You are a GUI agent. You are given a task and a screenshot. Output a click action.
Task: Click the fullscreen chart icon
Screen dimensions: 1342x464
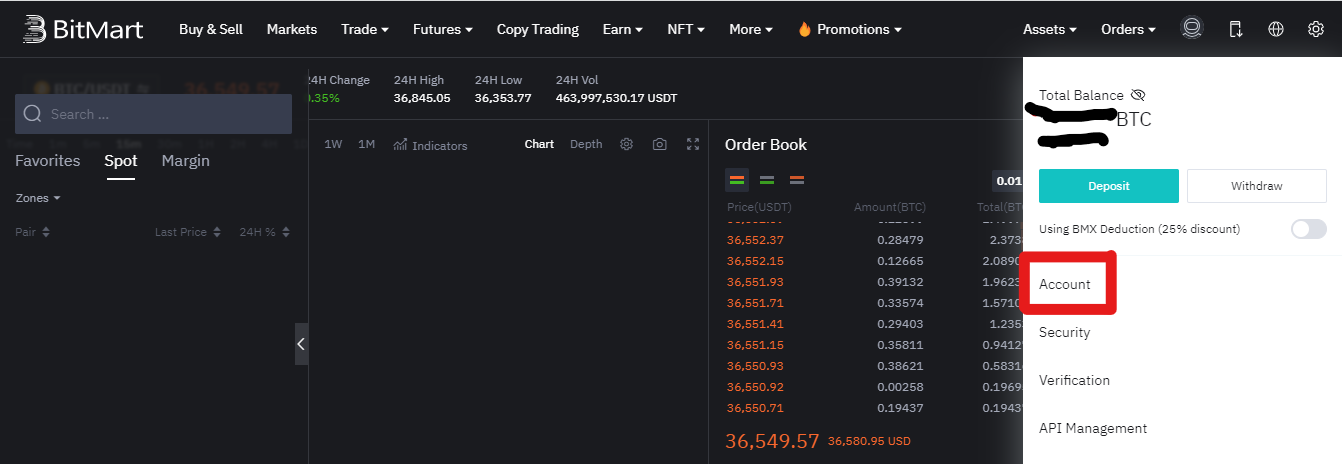click(693, 144)
